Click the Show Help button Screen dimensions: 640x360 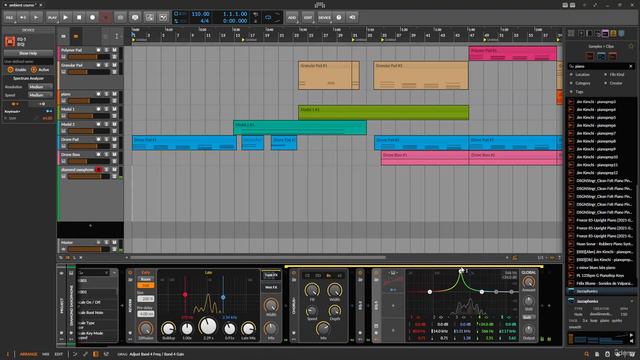click(28, 53)
